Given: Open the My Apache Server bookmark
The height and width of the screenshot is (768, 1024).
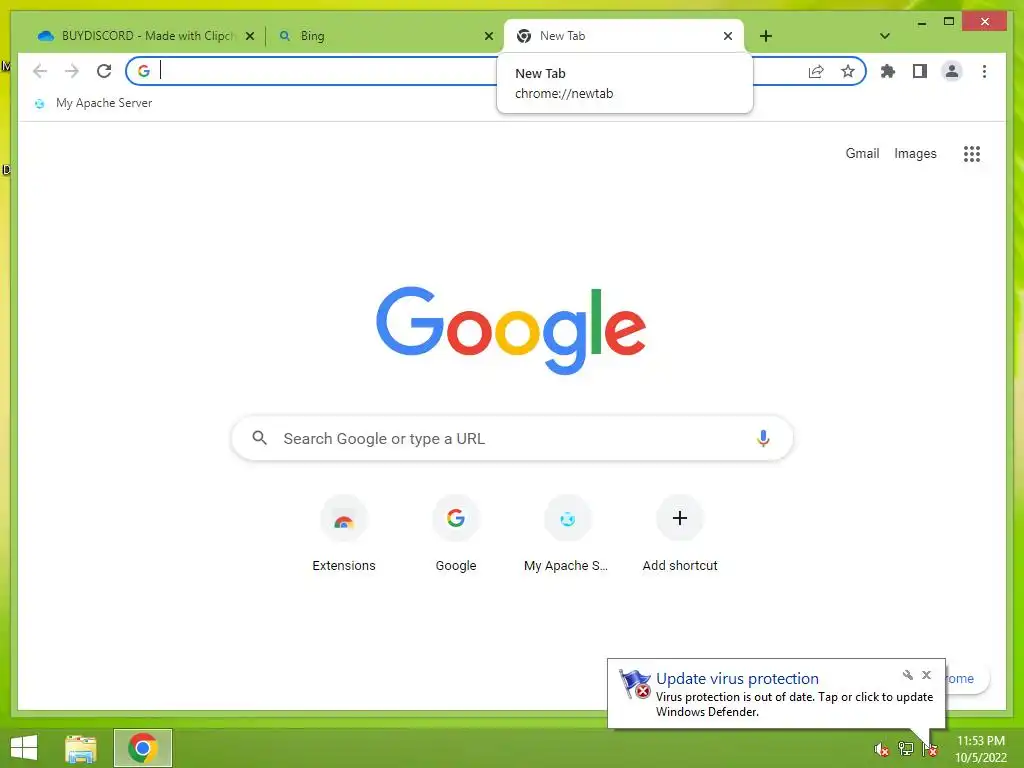Looking at the screenshot, I should point(94,103).
